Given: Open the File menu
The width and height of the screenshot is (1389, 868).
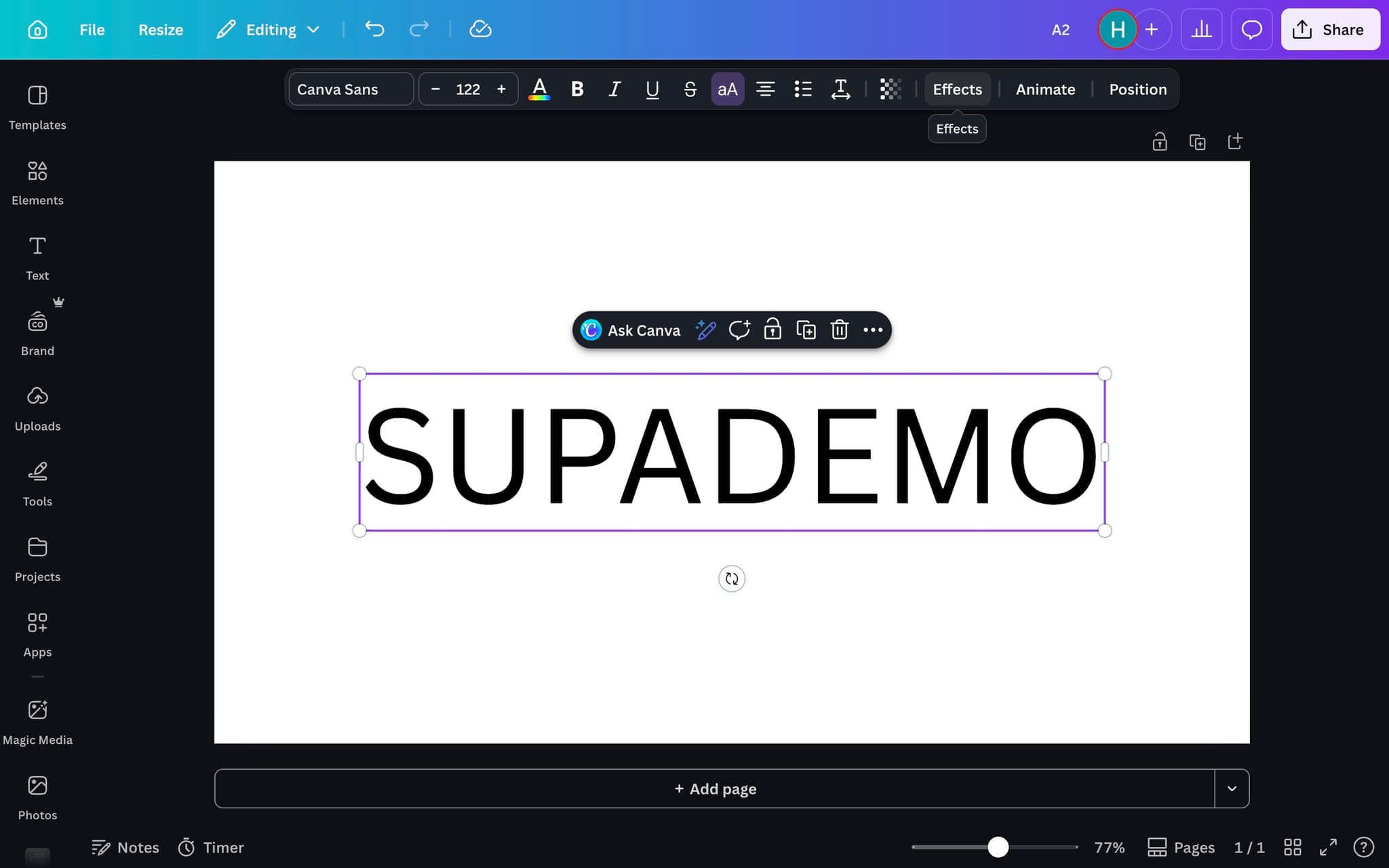Looking at the screenshot, I should point(92,29).
